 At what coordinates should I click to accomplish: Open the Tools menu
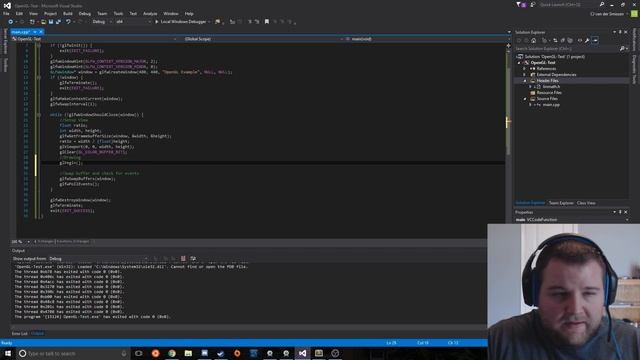[118, 13]
